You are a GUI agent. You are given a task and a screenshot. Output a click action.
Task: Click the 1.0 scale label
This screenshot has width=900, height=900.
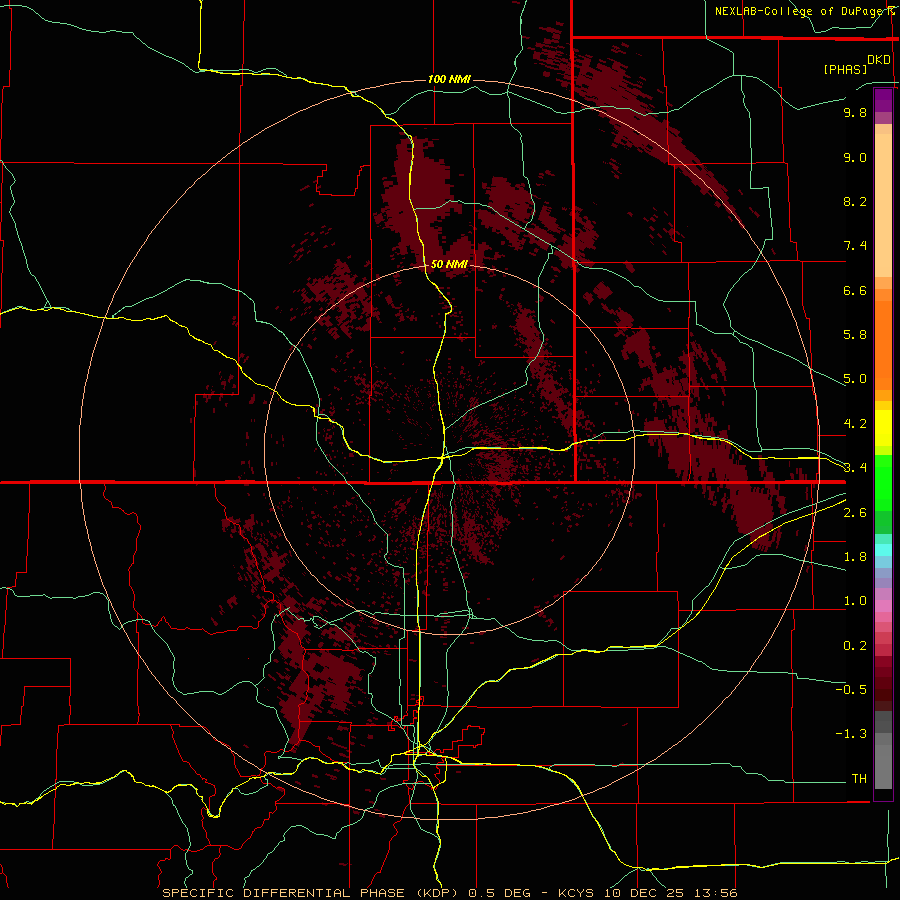point(855,601)
